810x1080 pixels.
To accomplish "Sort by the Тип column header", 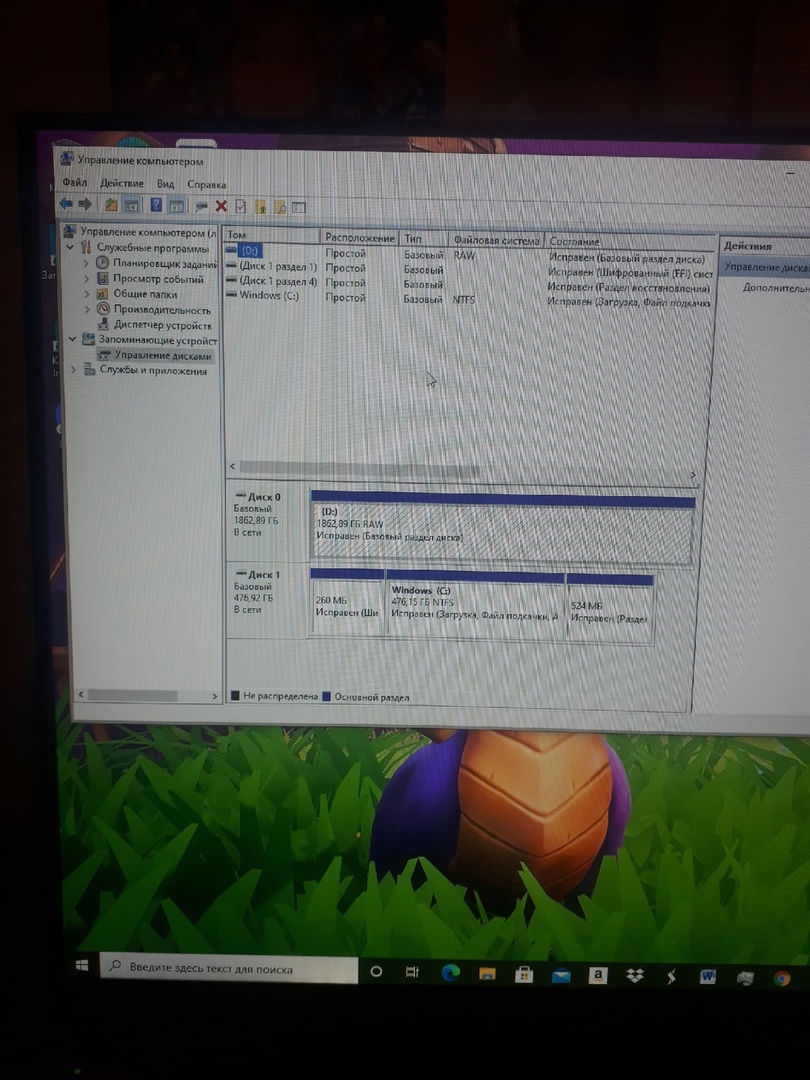I will (x=424, y=239).
